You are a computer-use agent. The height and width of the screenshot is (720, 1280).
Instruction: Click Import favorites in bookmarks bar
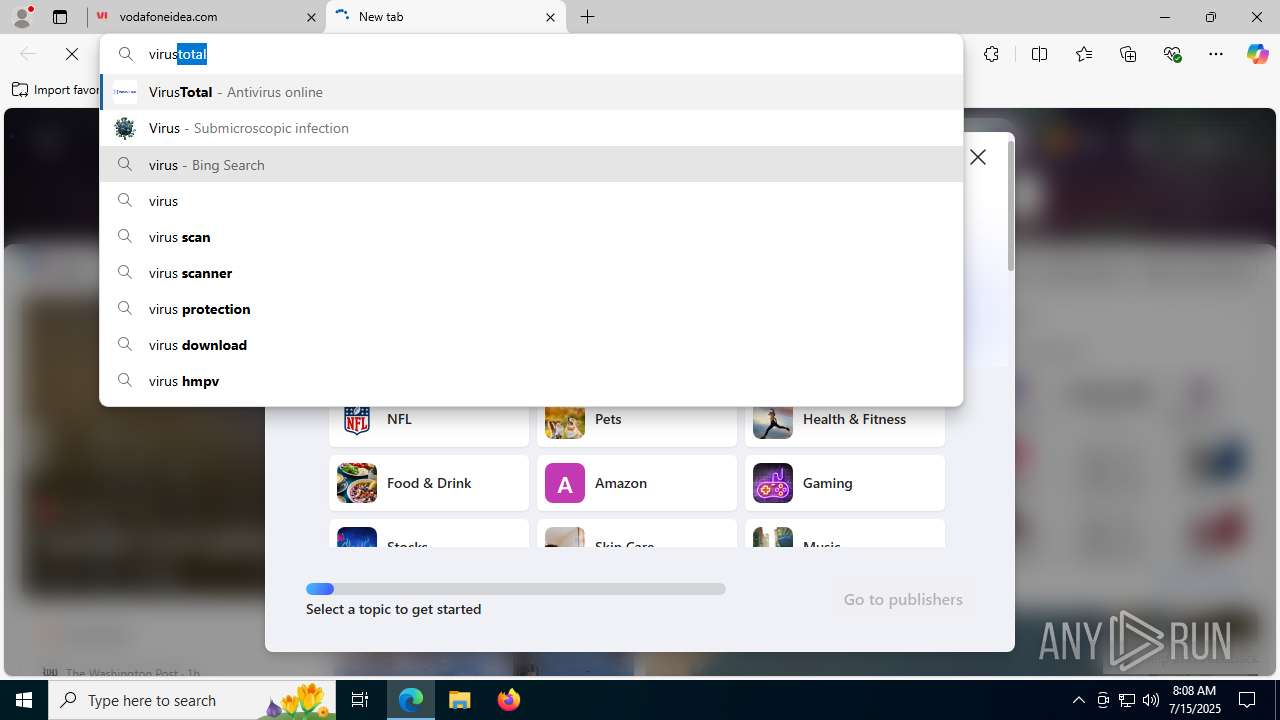(55, 90)
